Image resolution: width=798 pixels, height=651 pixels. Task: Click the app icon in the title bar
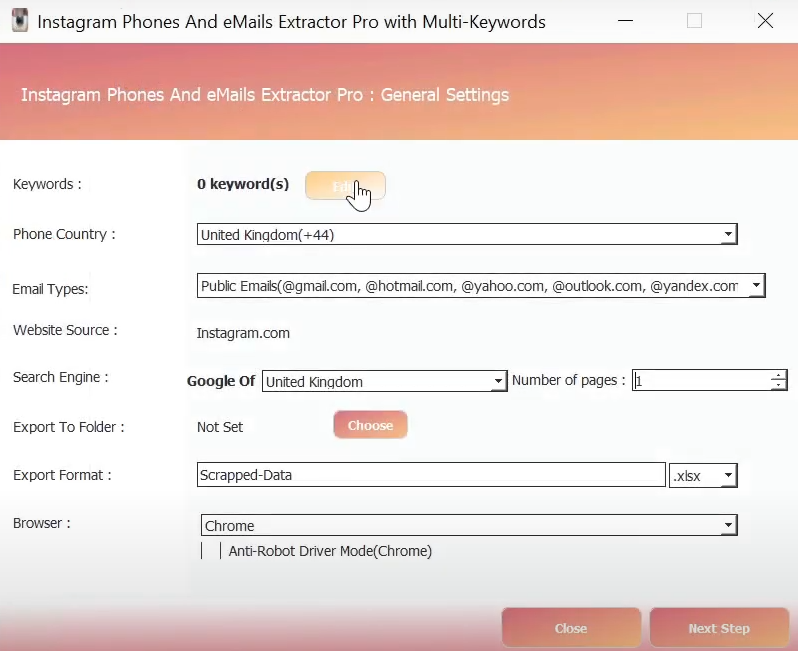(19, 21)
